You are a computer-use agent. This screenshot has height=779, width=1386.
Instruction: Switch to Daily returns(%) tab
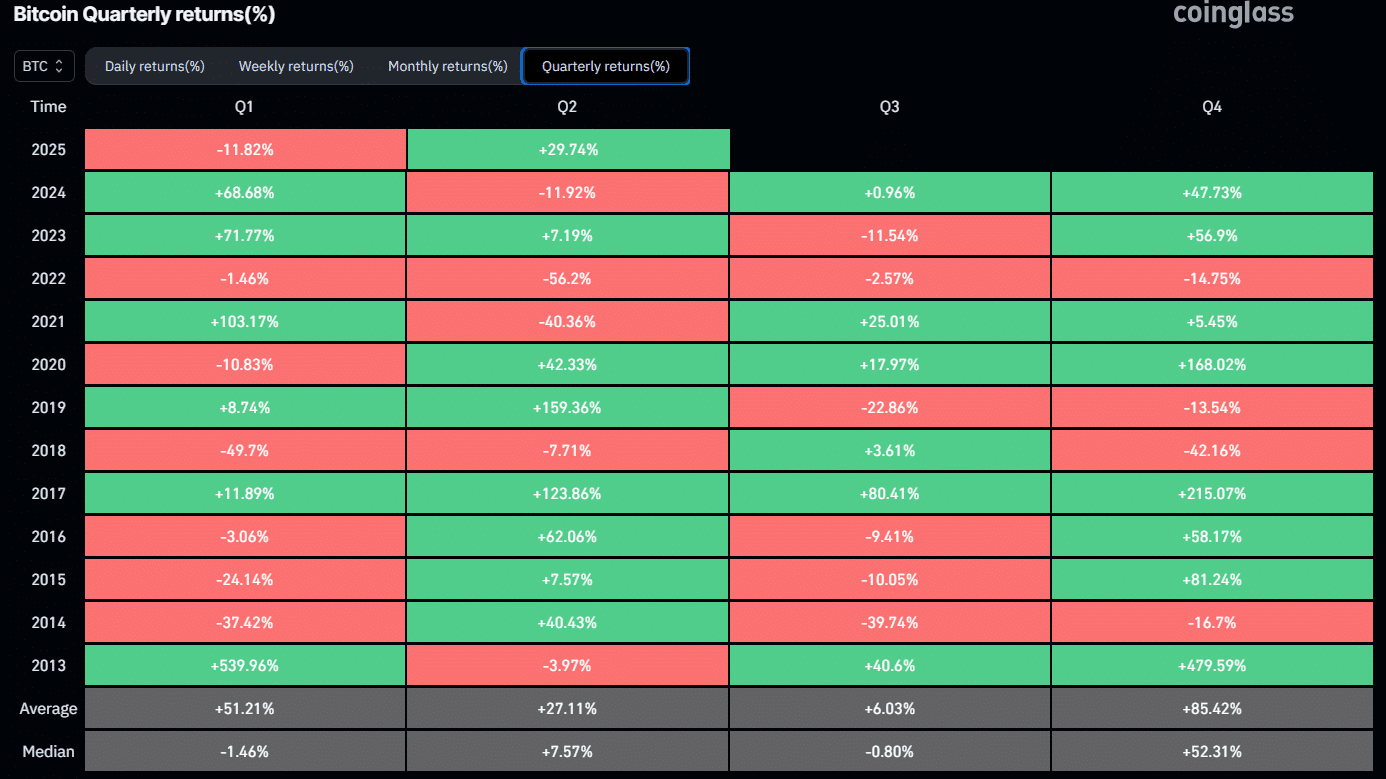pyautogui.click(x=155, y=66)
